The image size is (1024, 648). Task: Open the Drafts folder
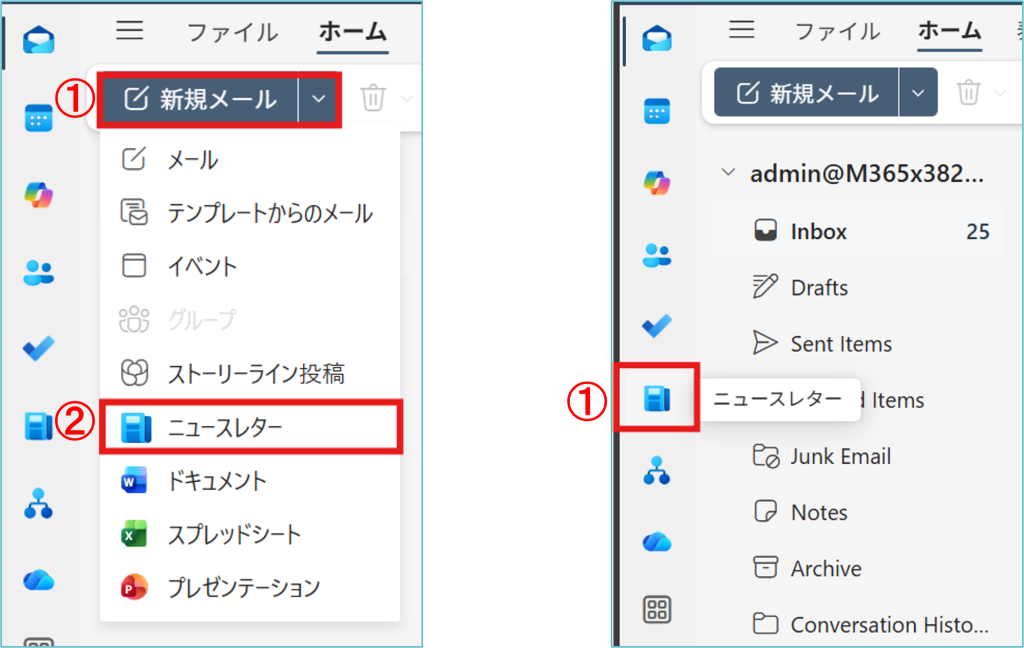click(x=818, y=288)
